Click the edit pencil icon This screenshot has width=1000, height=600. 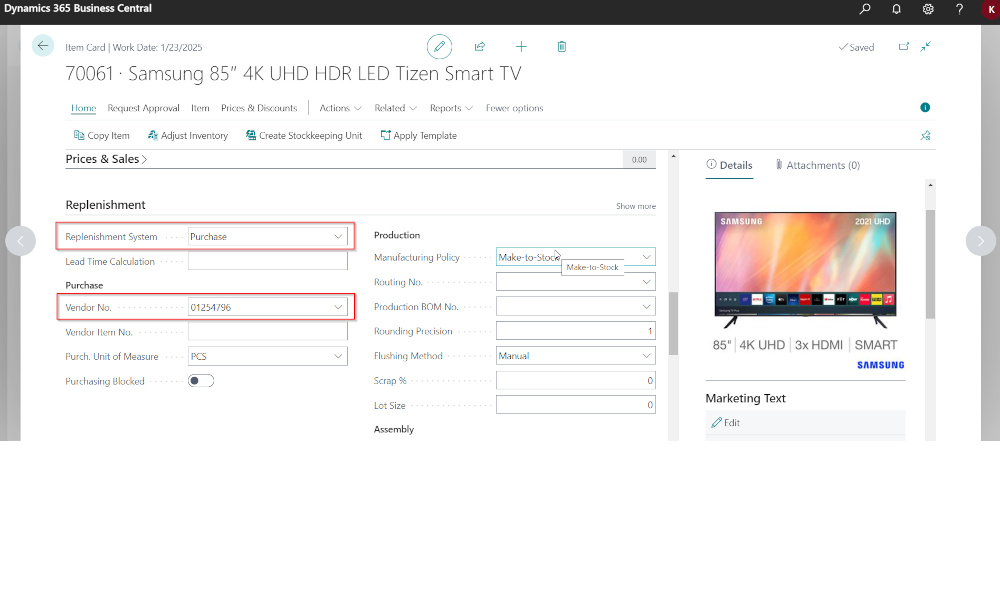pyautogui.click(x=439, y=47)
